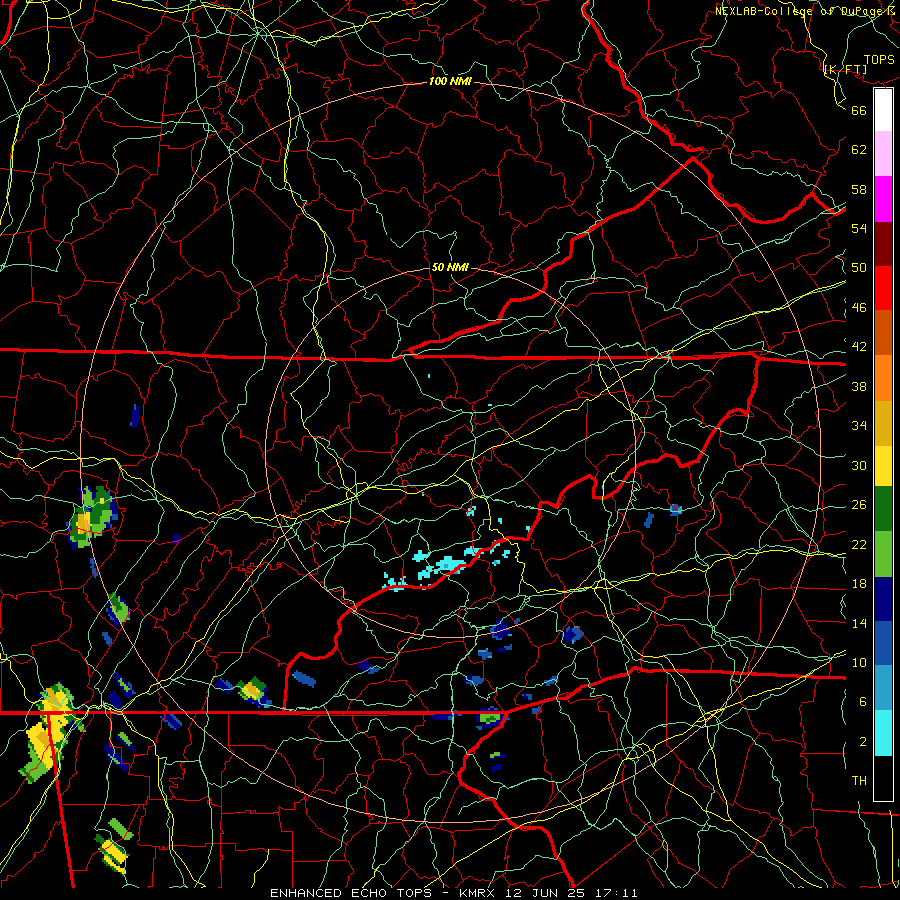Pick the cyan legend swatch
Image resolution: width=900 pixels, height=900 pixels.
point(883,733)
